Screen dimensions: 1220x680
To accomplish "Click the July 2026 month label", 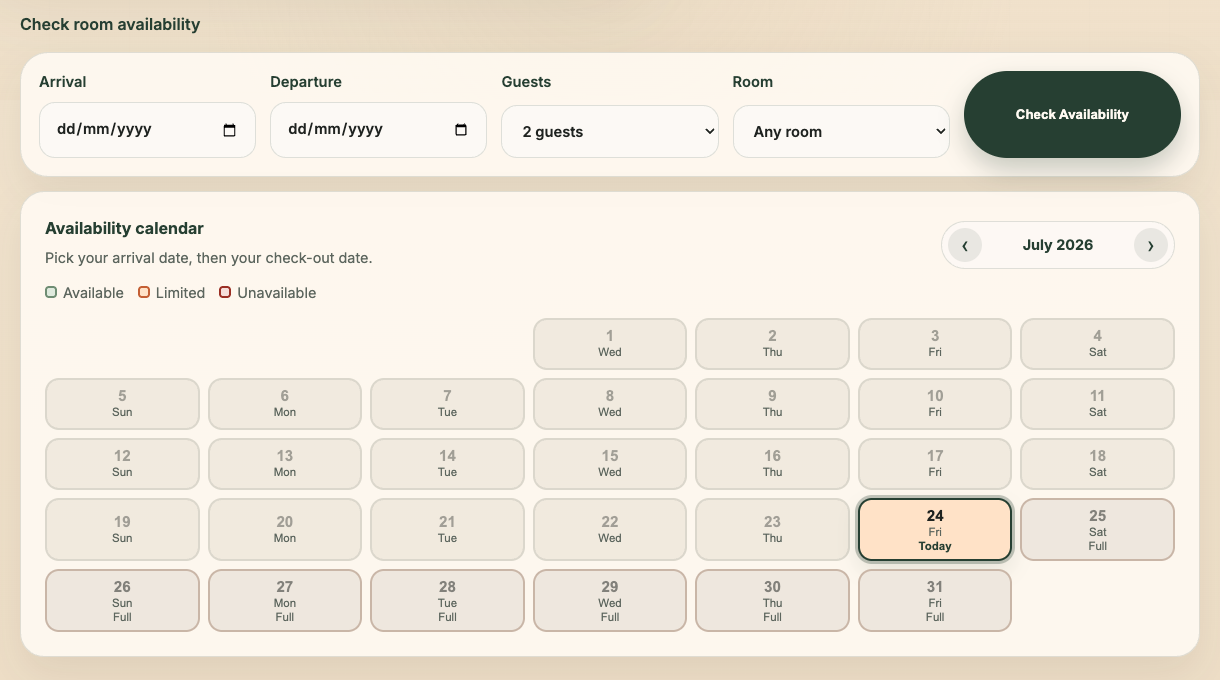I will 1058,245.
